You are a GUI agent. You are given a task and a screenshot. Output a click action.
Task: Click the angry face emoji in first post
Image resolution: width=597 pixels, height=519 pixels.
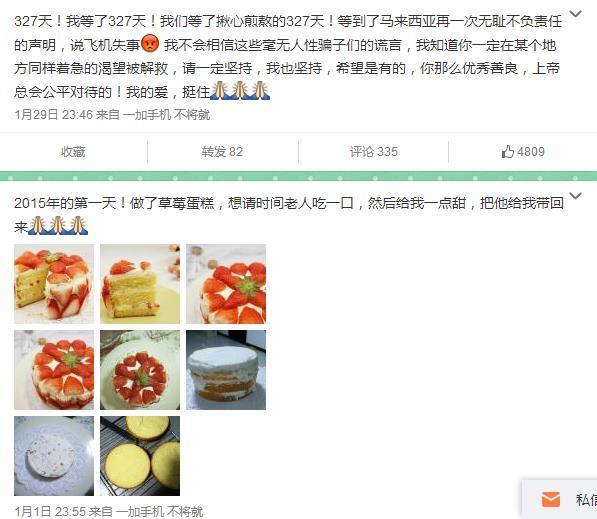(150, 43)
